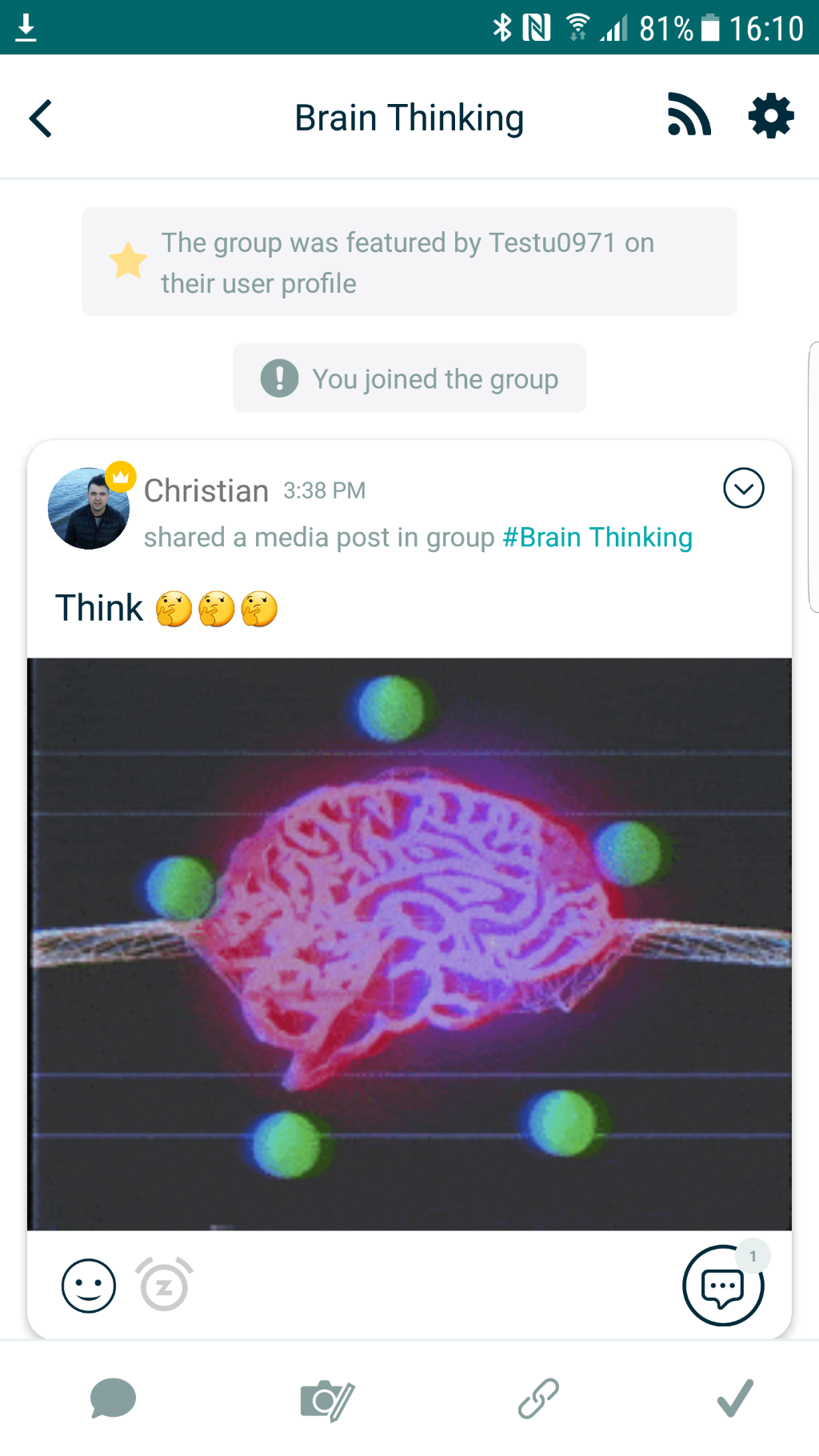Viewport: 819px width, 1456px height.
Task: Open group settings gear icon
Action: (771, 116)
